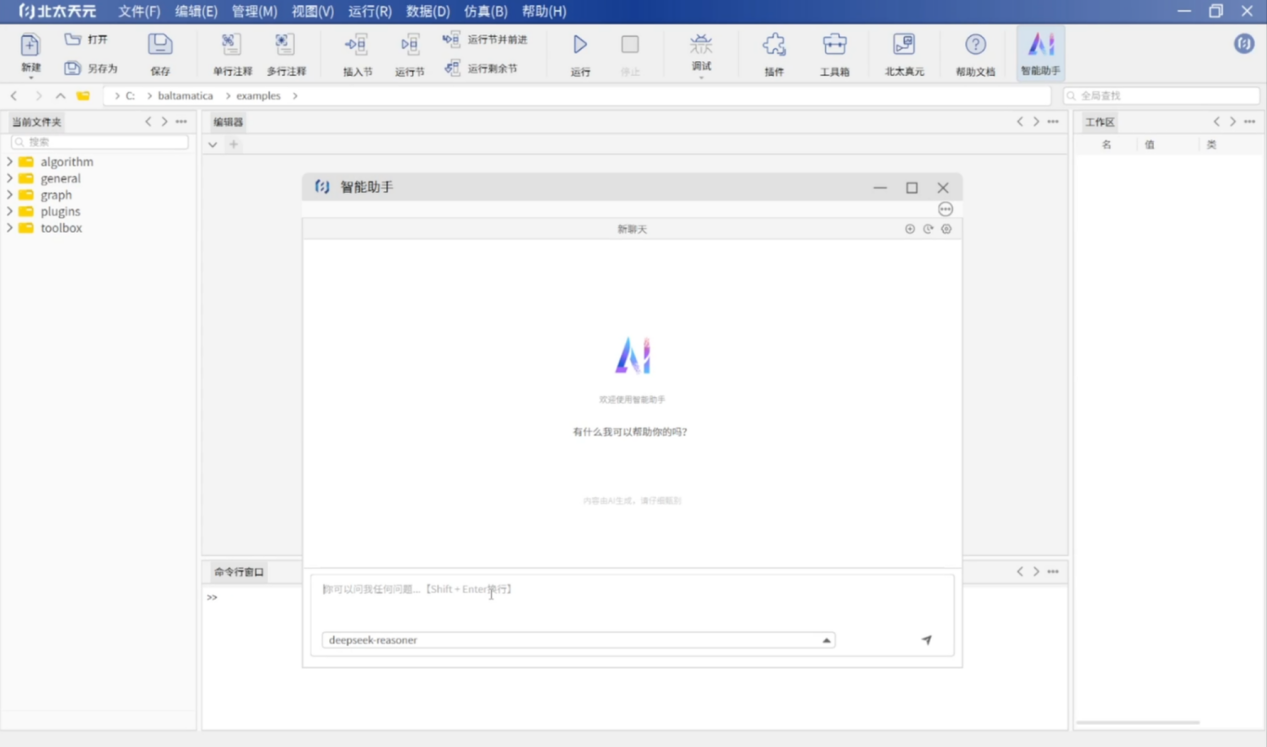Open the 文件(F) menu
Viewport: 1267px width, 747px height.
coord(139,11)
